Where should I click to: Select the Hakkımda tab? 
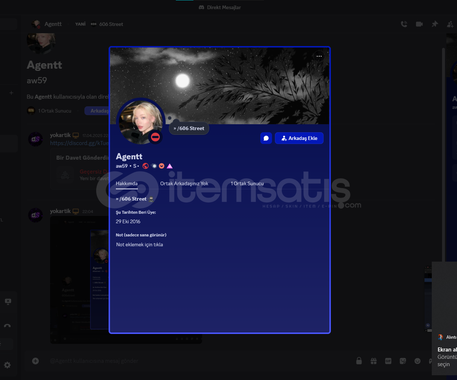pyautogui.click(x=127, y=184)
